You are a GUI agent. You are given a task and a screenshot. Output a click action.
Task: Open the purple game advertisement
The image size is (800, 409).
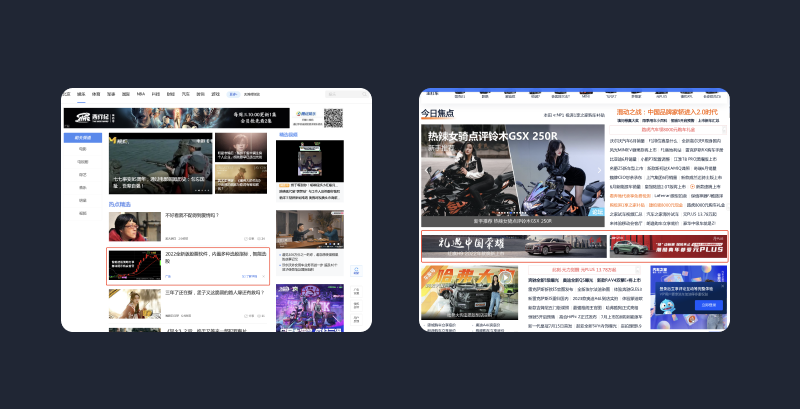coord(310,308)
